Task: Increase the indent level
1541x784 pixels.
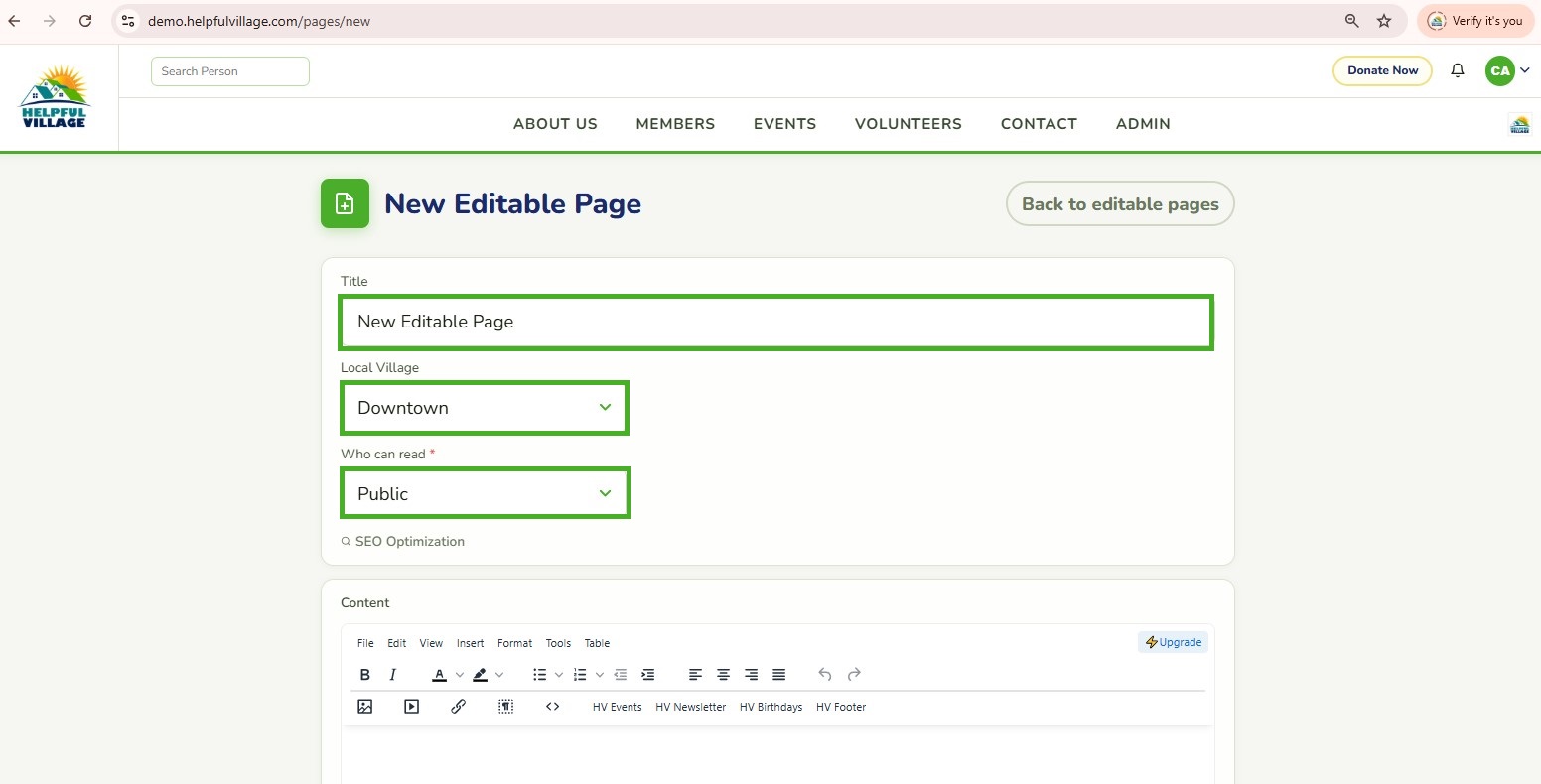Action: coord(648,675)
